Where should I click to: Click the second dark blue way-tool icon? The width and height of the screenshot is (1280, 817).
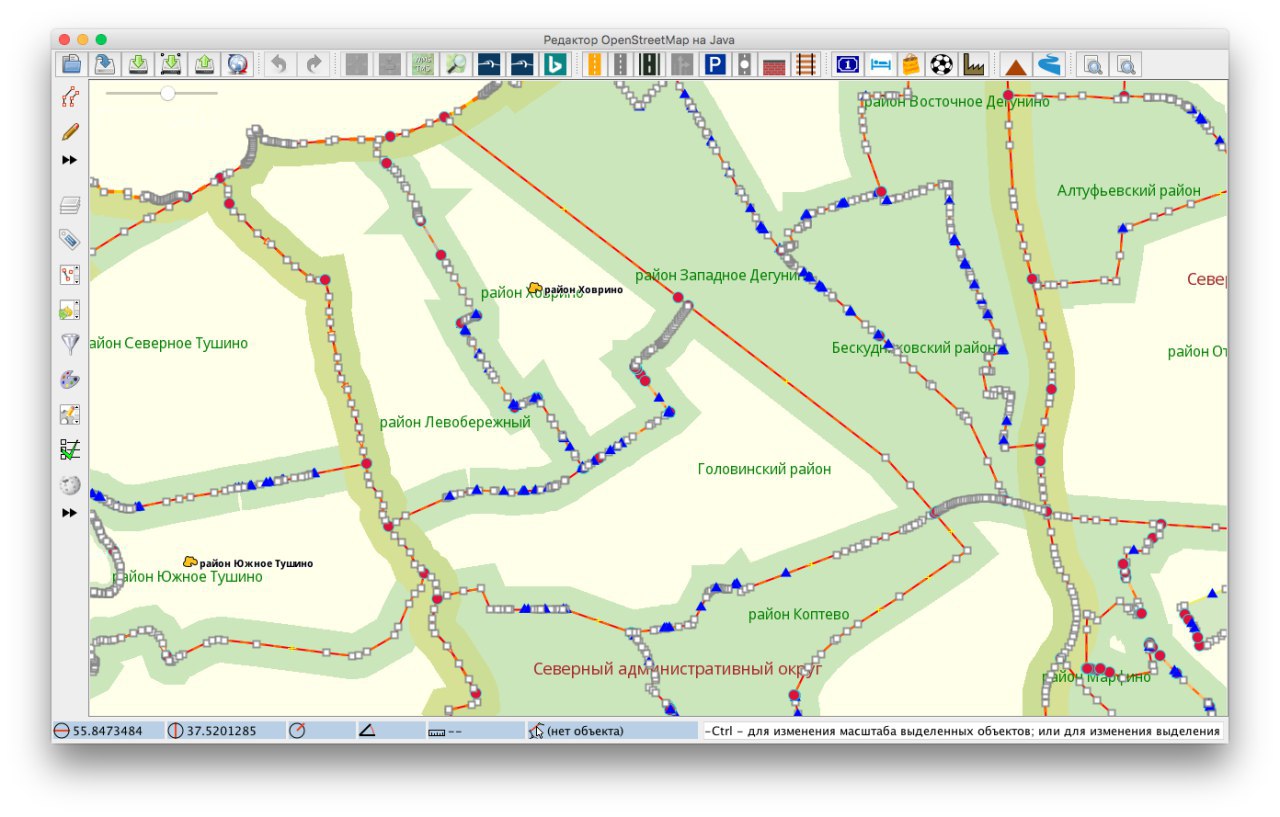pyautogui.click(x=522, y=64)
